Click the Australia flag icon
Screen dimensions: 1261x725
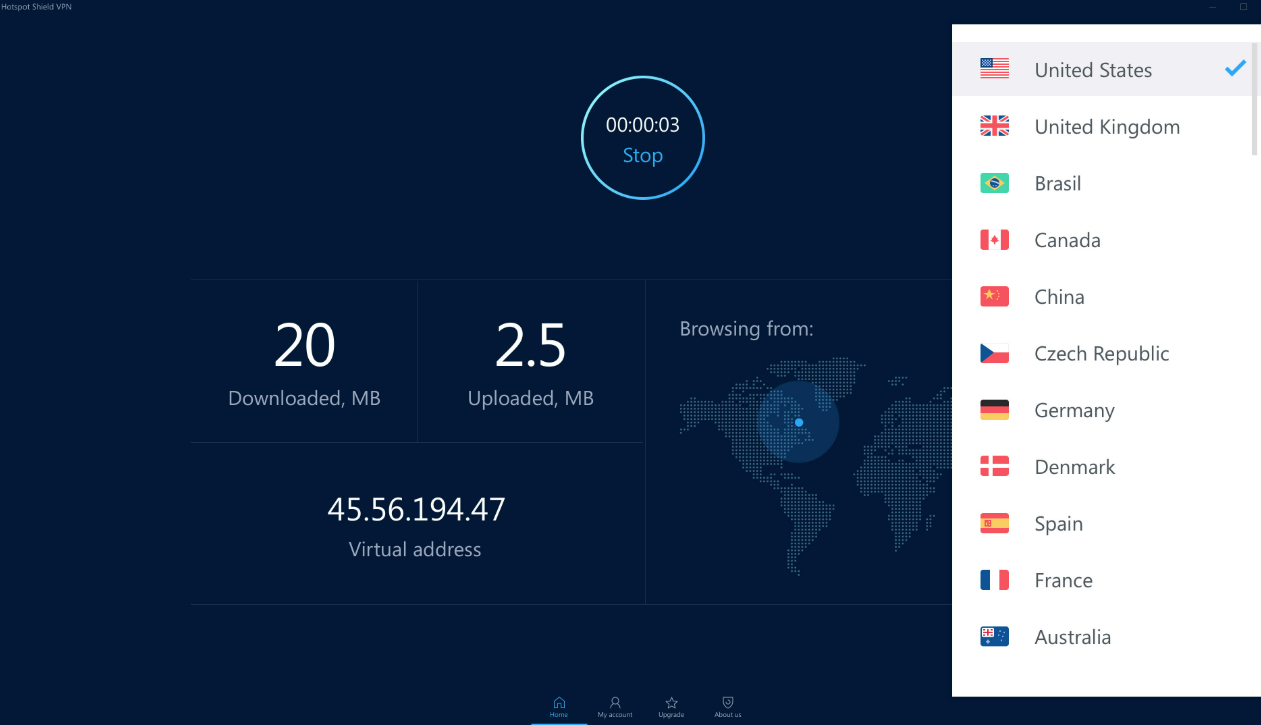994,637
